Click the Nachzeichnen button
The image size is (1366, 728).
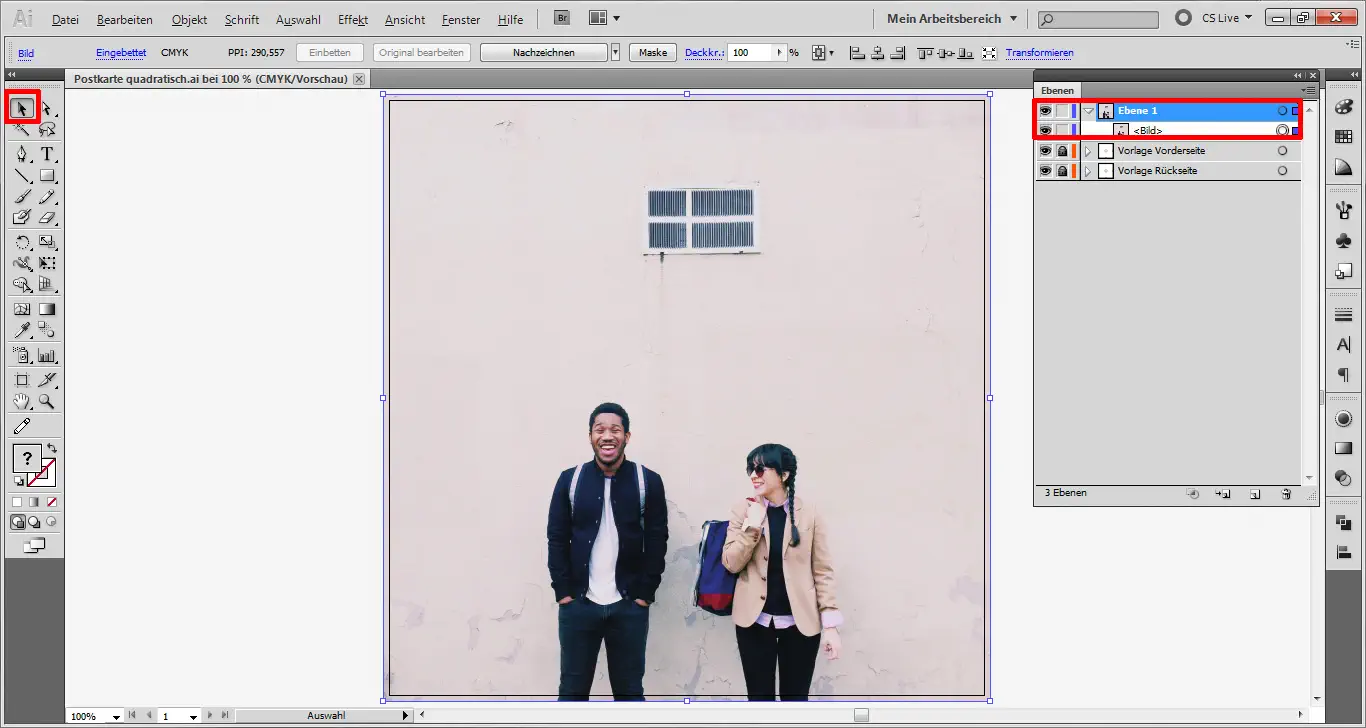tap(543, 53)
